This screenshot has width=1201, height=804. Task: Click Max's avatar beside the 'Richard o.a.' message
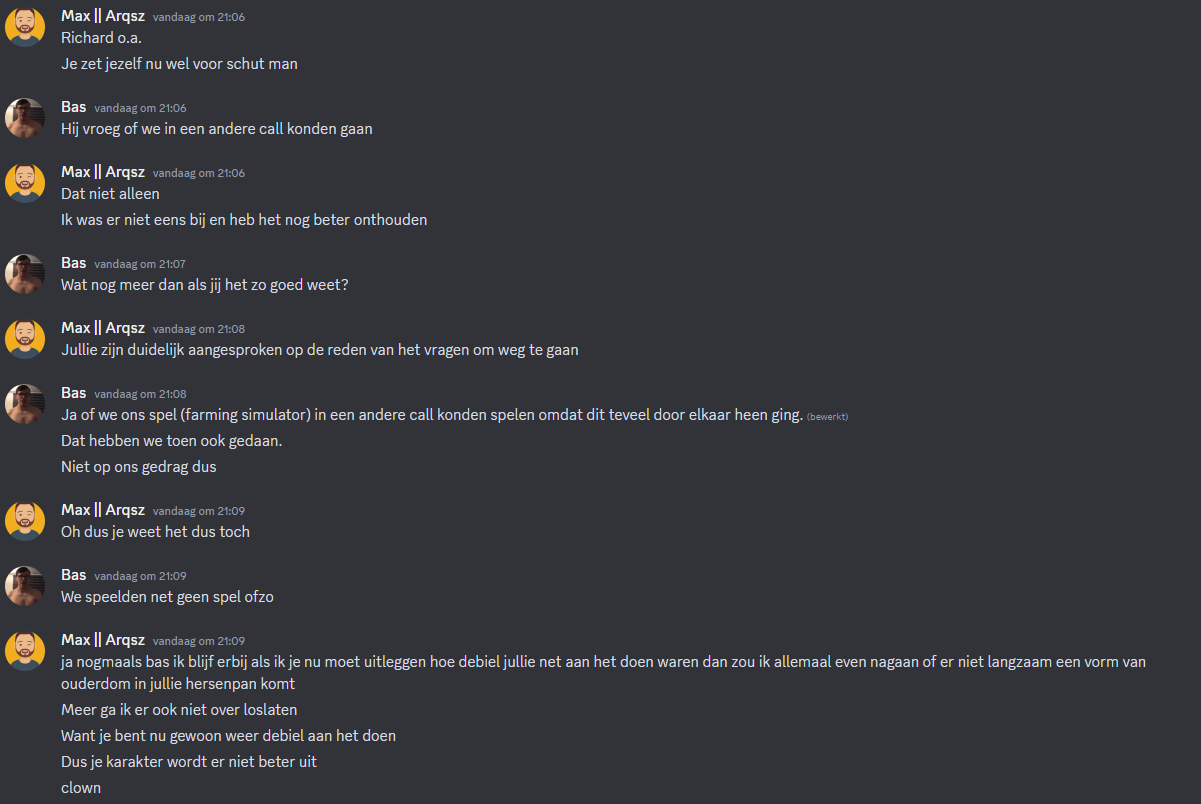click(x=25, y=27)
